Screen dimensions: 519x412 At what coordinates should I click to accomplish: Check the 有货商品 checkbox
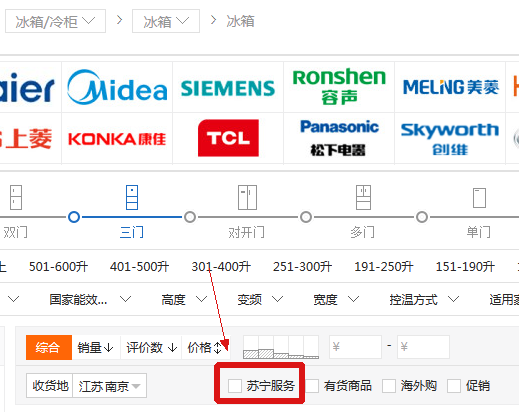312,386
